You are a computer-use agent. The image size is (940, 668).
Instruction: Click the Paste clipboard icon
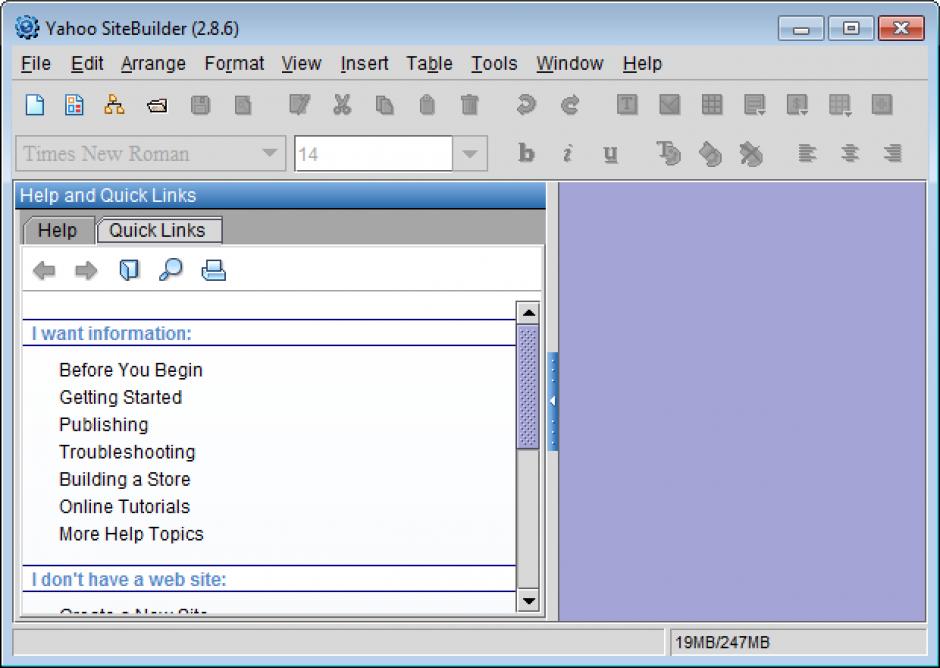click(427, 105)
